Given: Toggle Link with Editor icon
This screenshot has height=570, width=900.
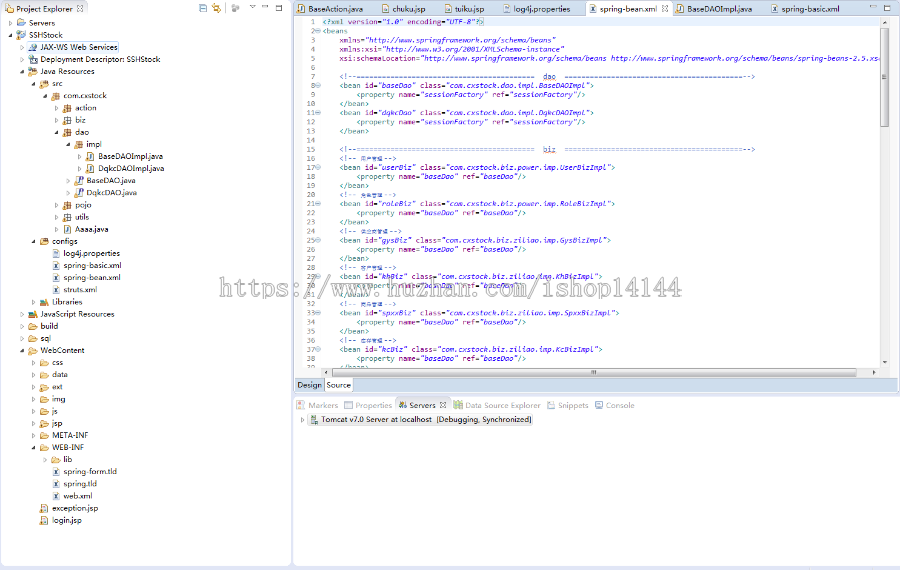Looking at the screenshot, I should (x=216, y=8).
